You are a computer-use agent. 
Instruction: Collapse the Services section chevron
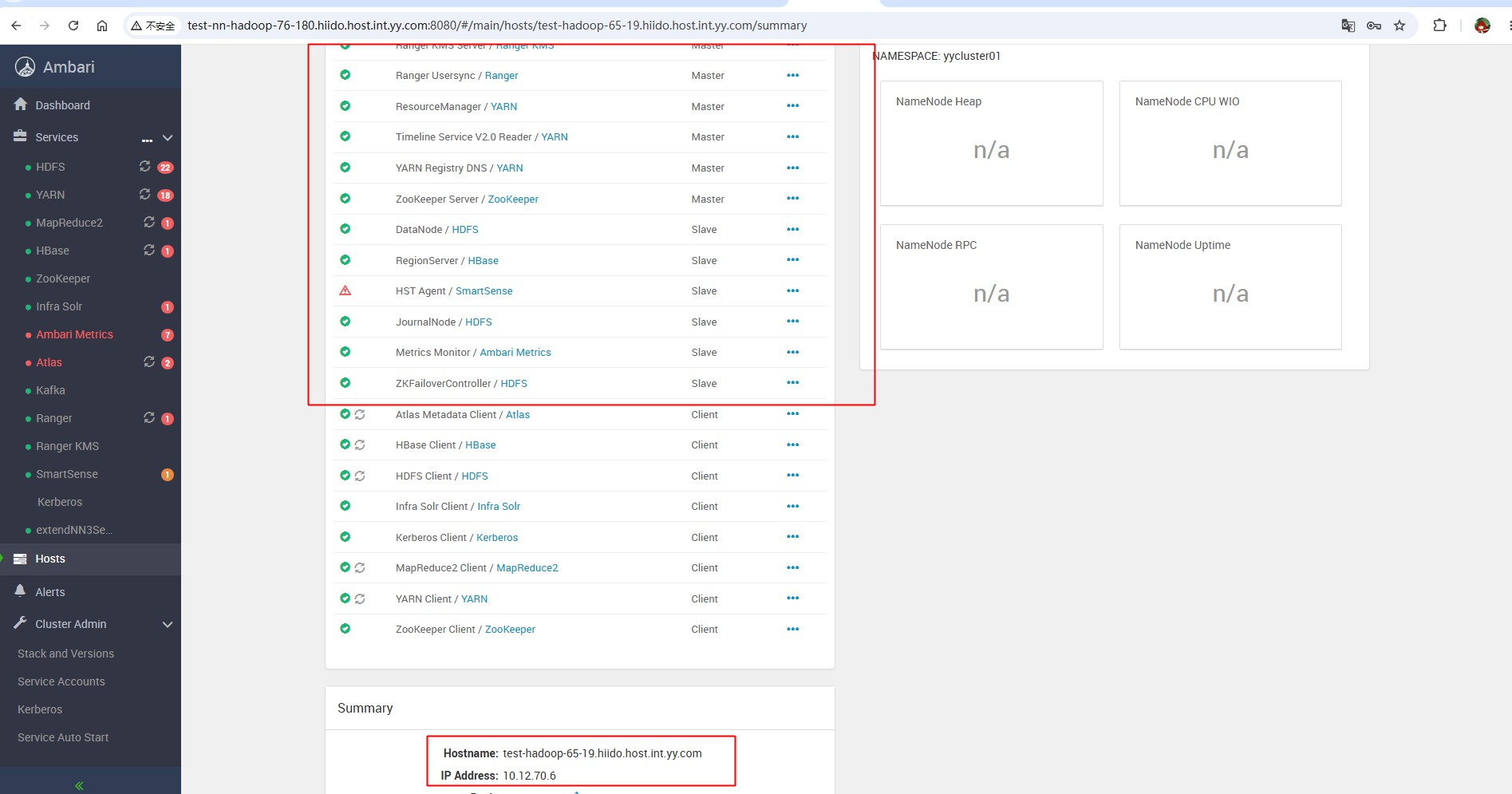coord(168,138)
